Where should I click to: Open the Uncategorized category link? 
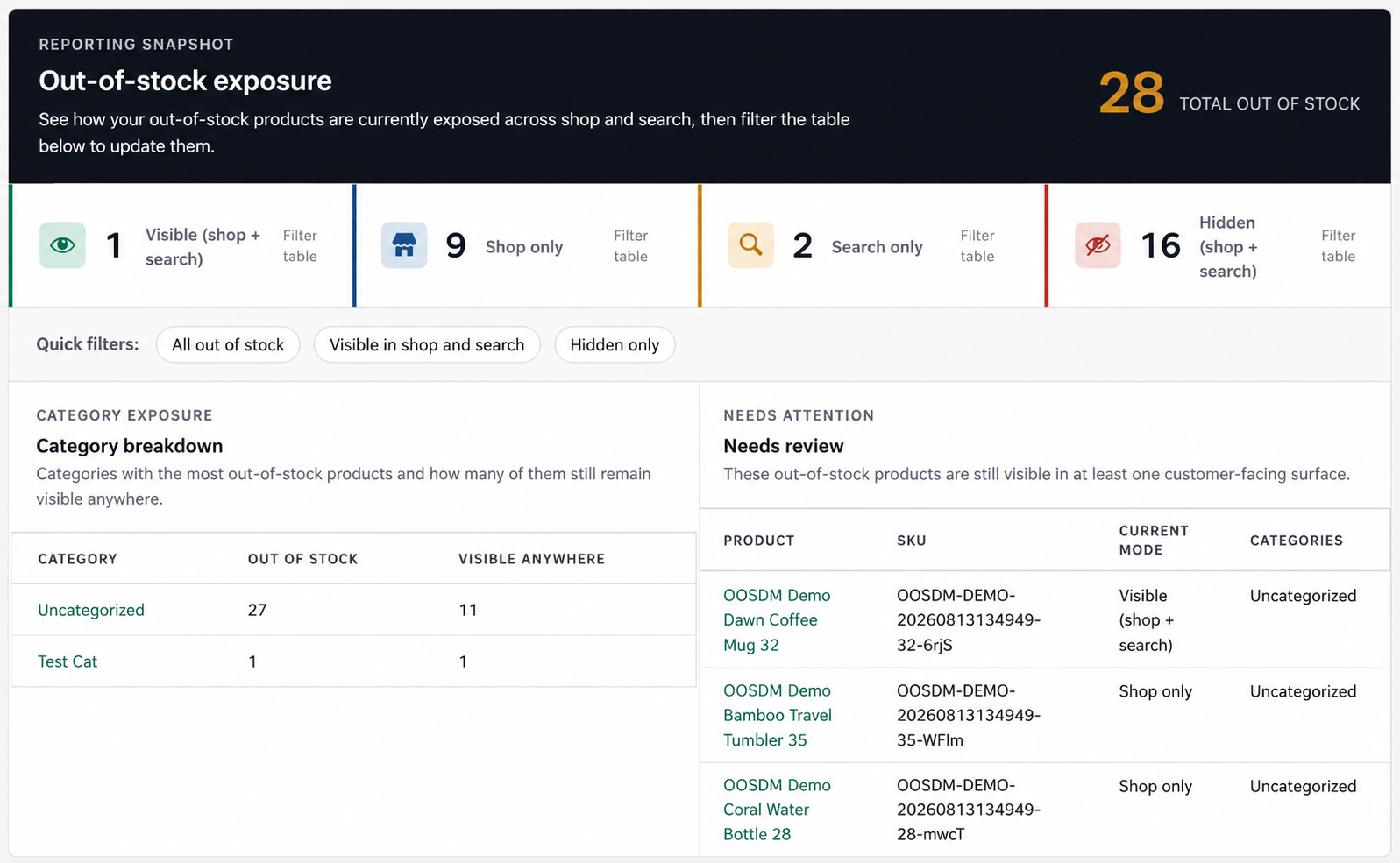[91, 610]
